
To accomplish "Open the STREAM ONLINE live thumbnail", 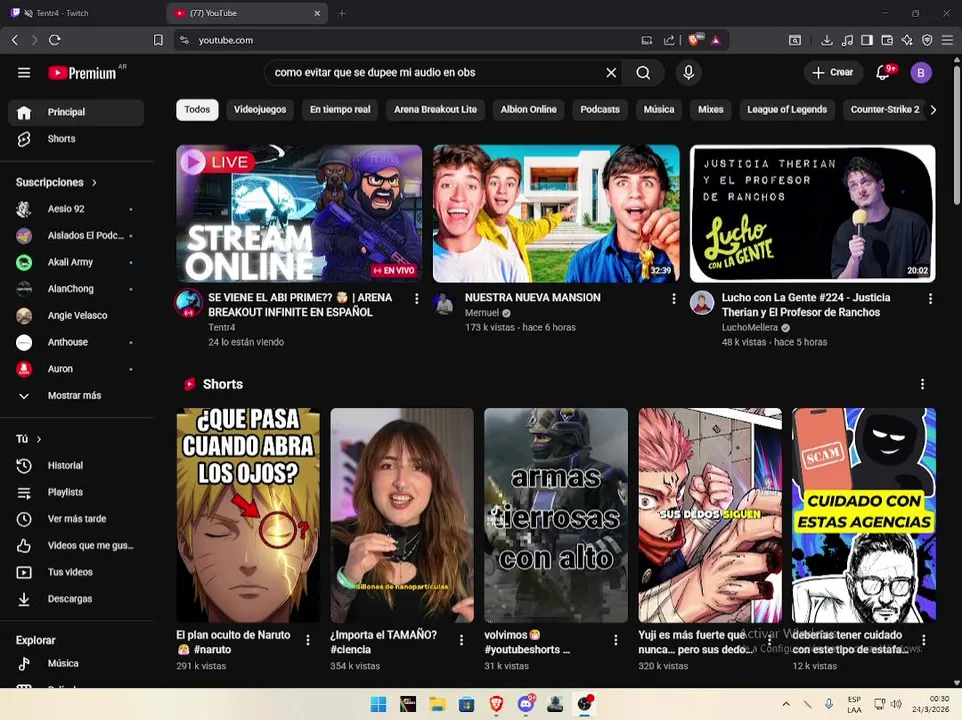I will (x=299, y=213).
